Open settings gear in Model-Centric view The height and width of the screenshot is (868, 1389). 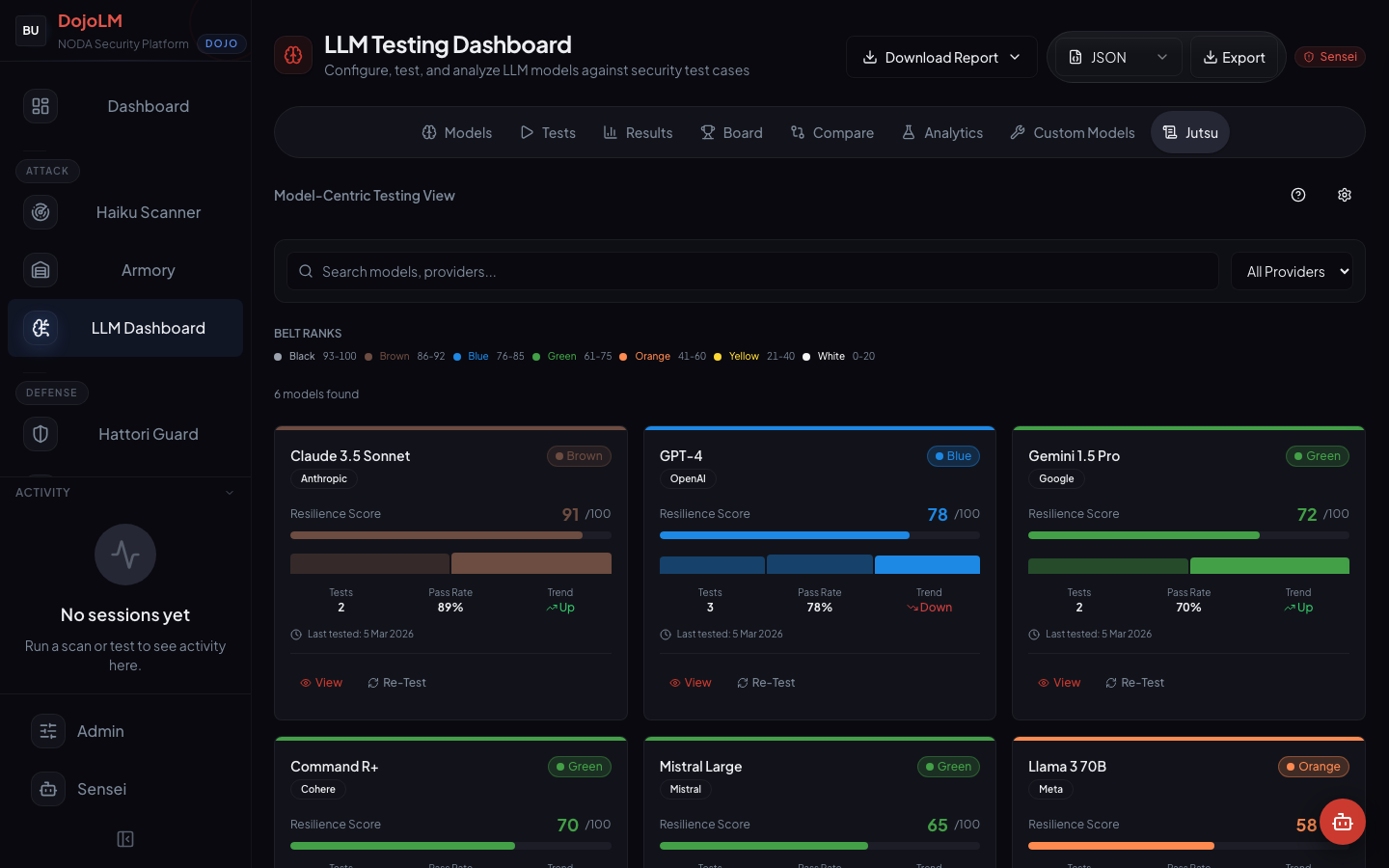tap(1345, 195)
